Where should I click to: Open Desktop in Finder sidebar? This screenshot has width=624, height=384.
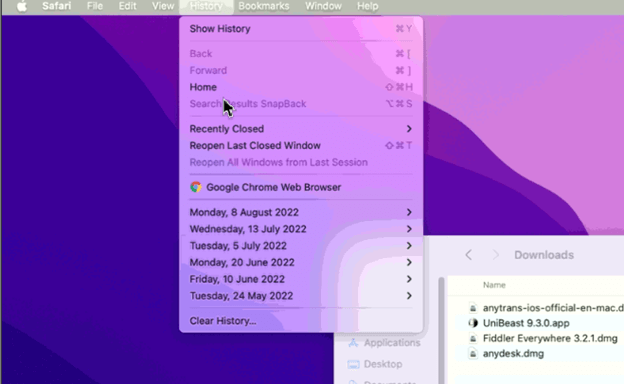click(x=375, y=364)
